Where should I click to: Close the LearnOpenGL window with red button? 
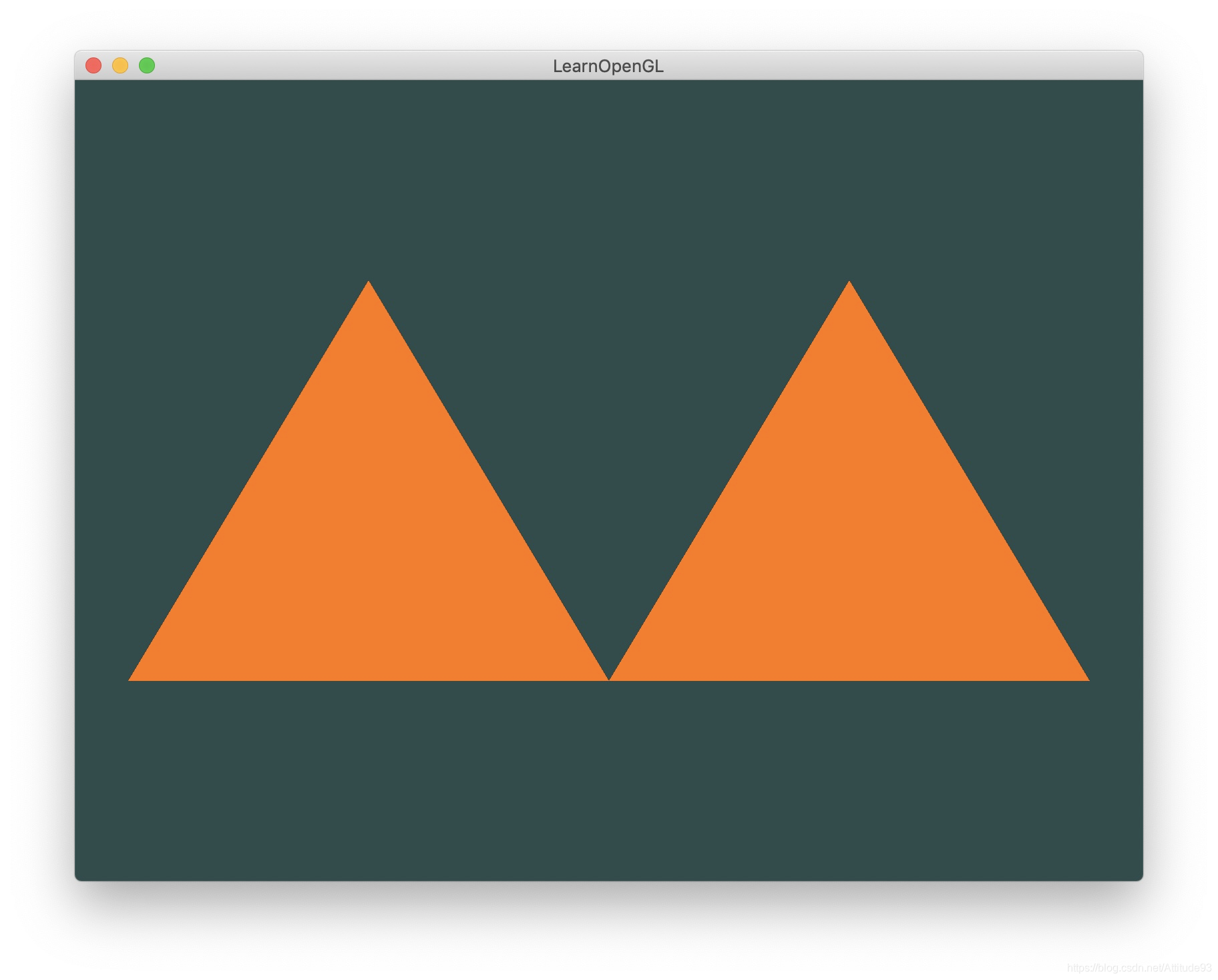point(93,65)
